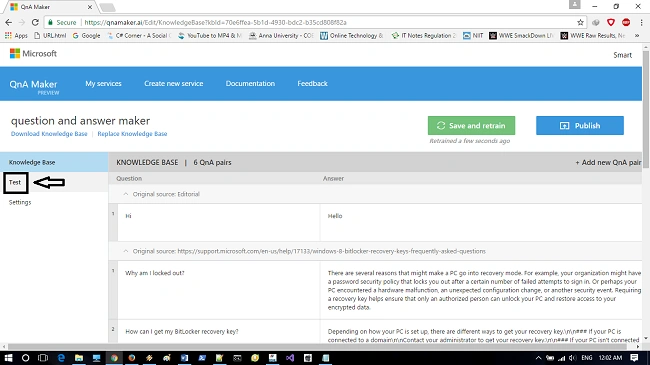Open the Documentation menu item
The image size is (650, 365).
tap(250, 84)
